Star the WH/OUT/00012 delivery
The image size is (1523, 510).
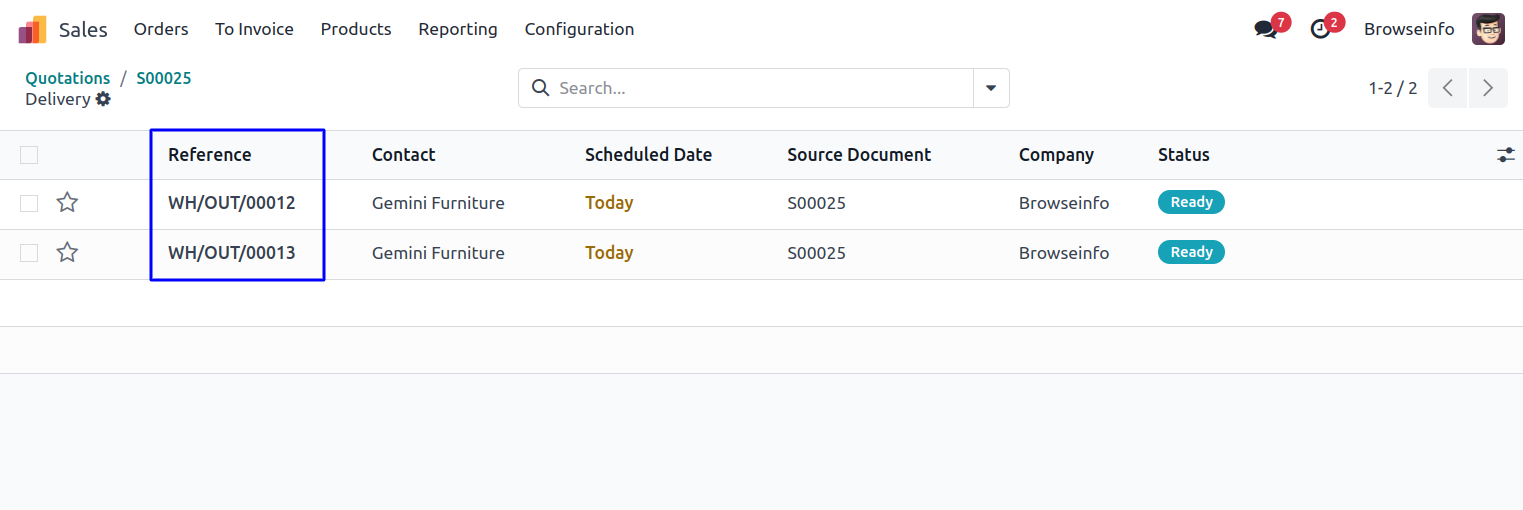point(67,203)
